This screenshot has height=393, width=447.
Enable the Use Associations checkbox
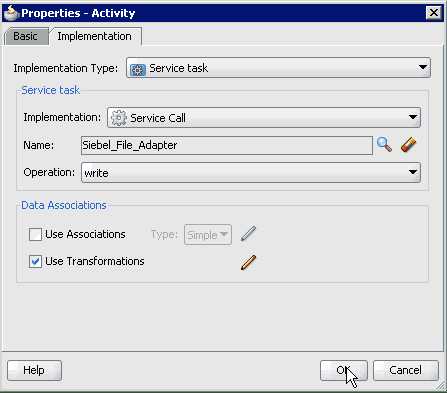pos(35,234)
